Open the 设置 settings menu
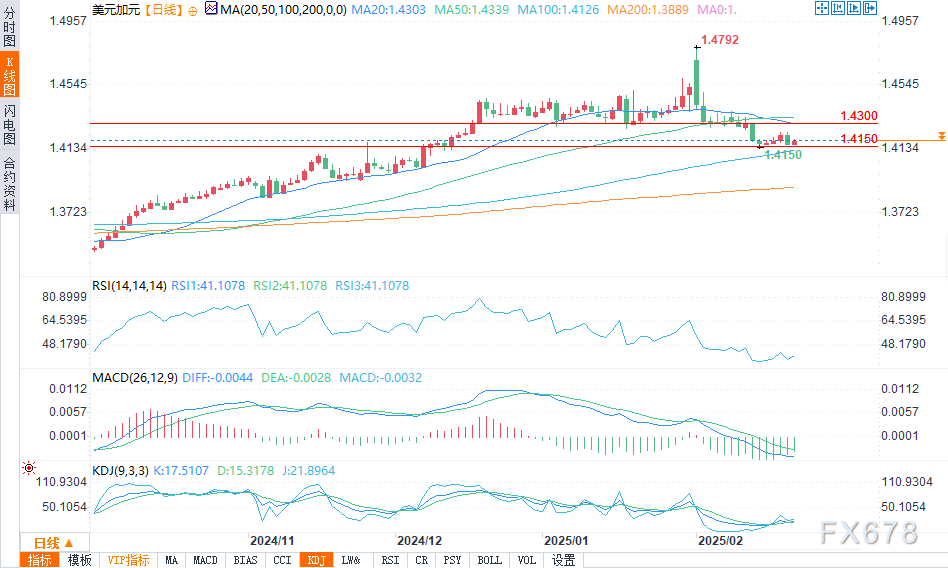 (x=564, y=560)
